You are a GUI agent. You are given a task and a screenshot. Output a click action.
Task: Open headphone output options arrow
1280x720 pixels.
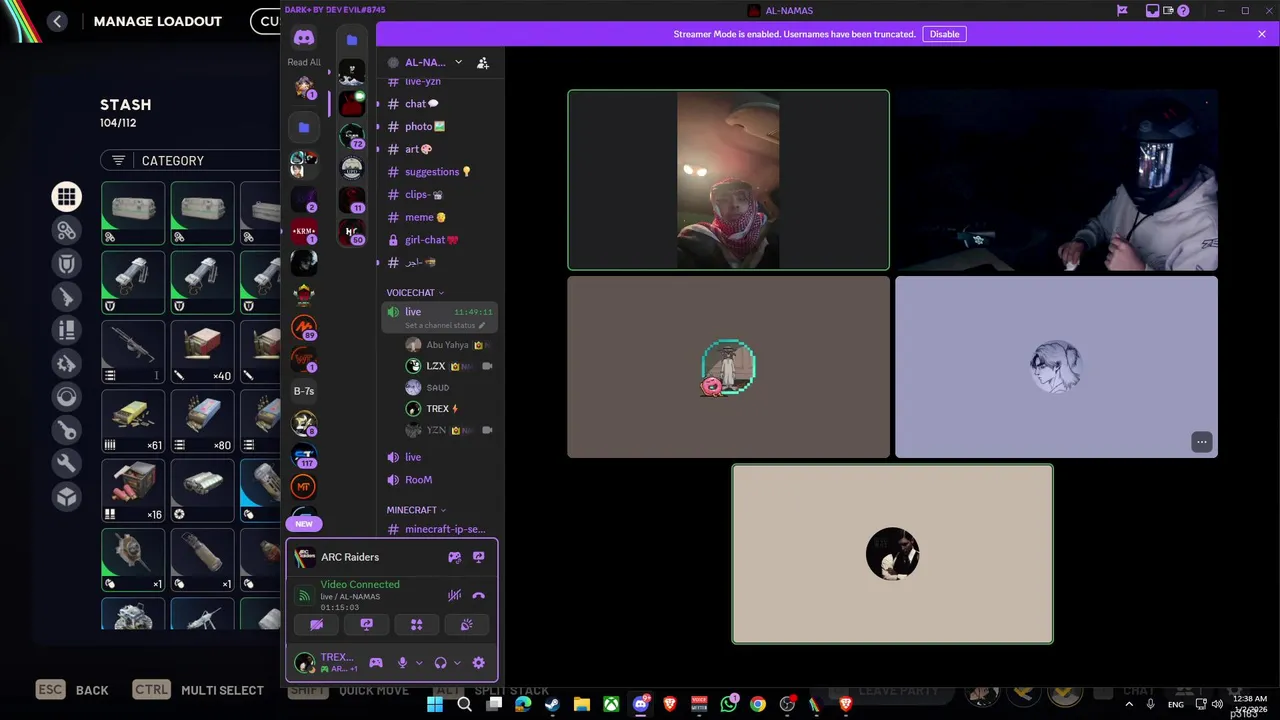[x=457, y=662]
